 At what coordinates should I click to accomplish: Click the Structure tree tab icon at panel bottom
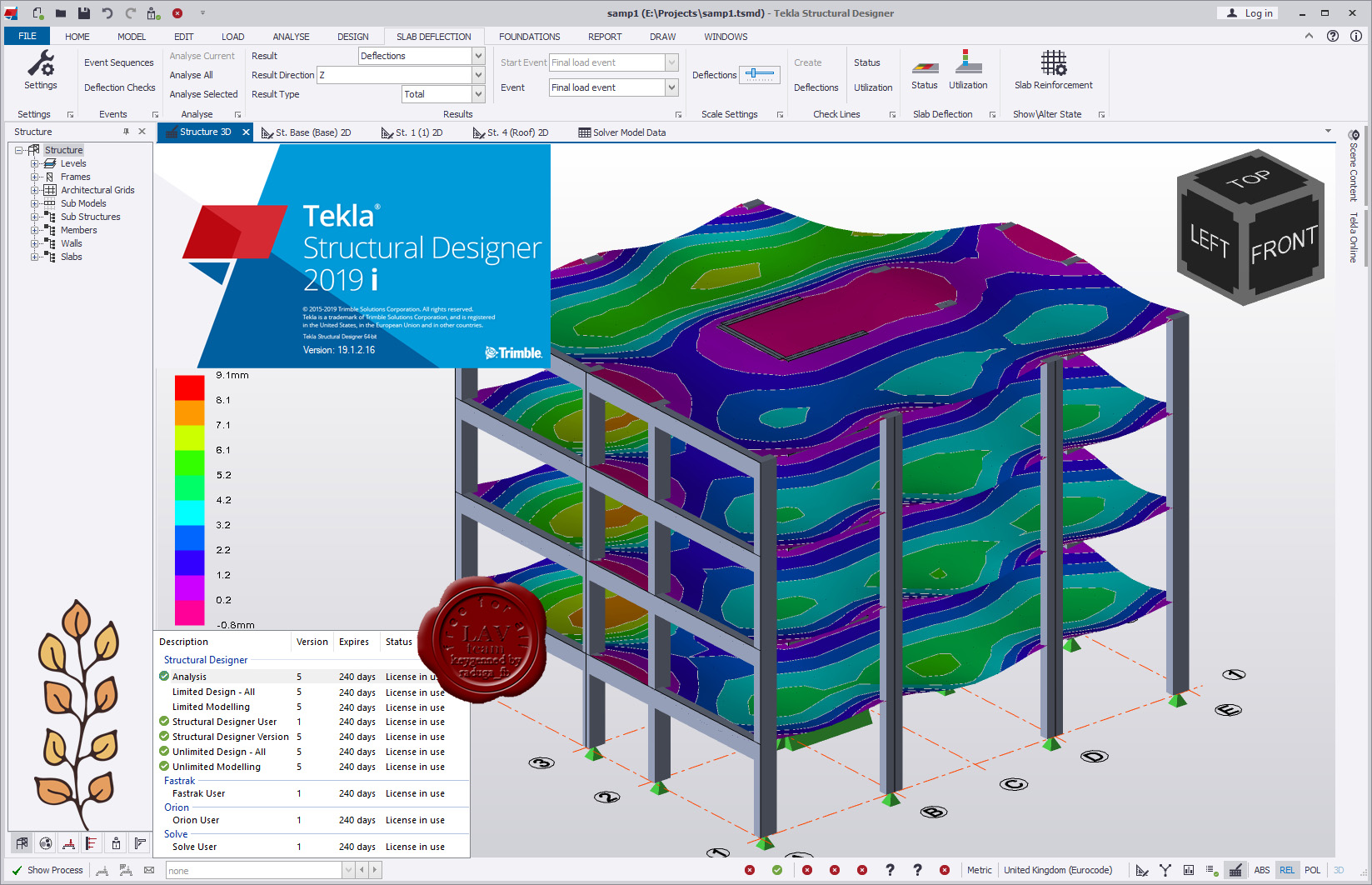point(22,843)
